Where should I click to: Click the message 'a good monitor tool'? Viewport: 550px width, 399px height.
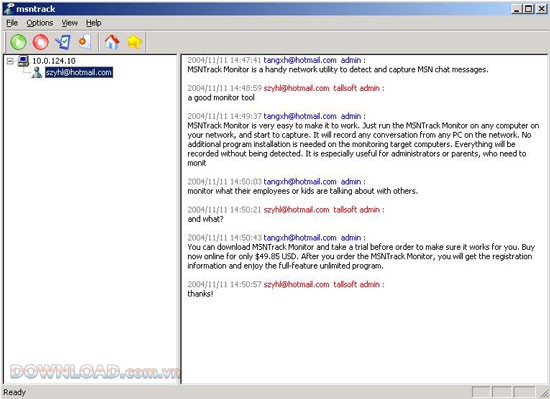221,97
